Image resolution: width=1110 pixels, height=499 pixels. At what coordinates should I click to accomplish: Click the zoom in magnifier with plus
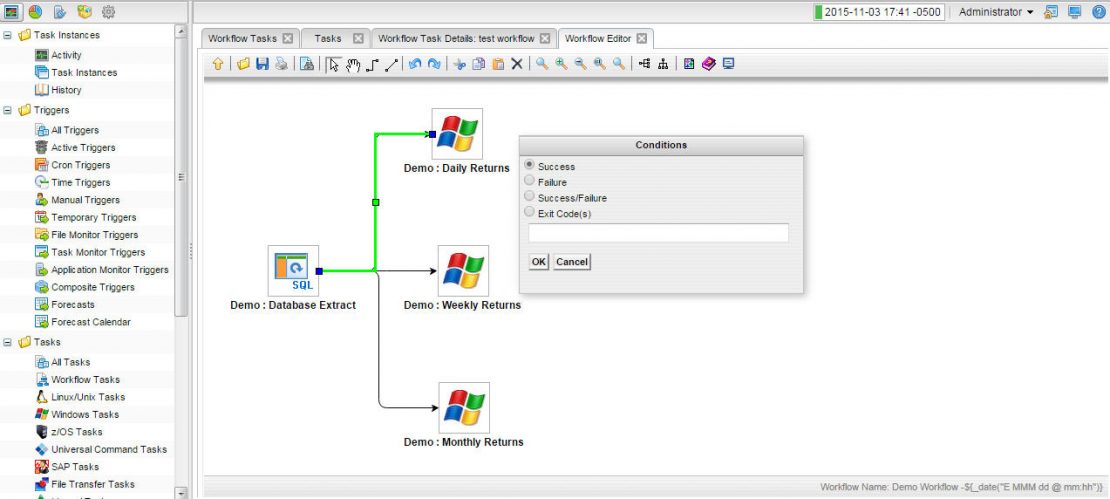click(x=561, y=64)
